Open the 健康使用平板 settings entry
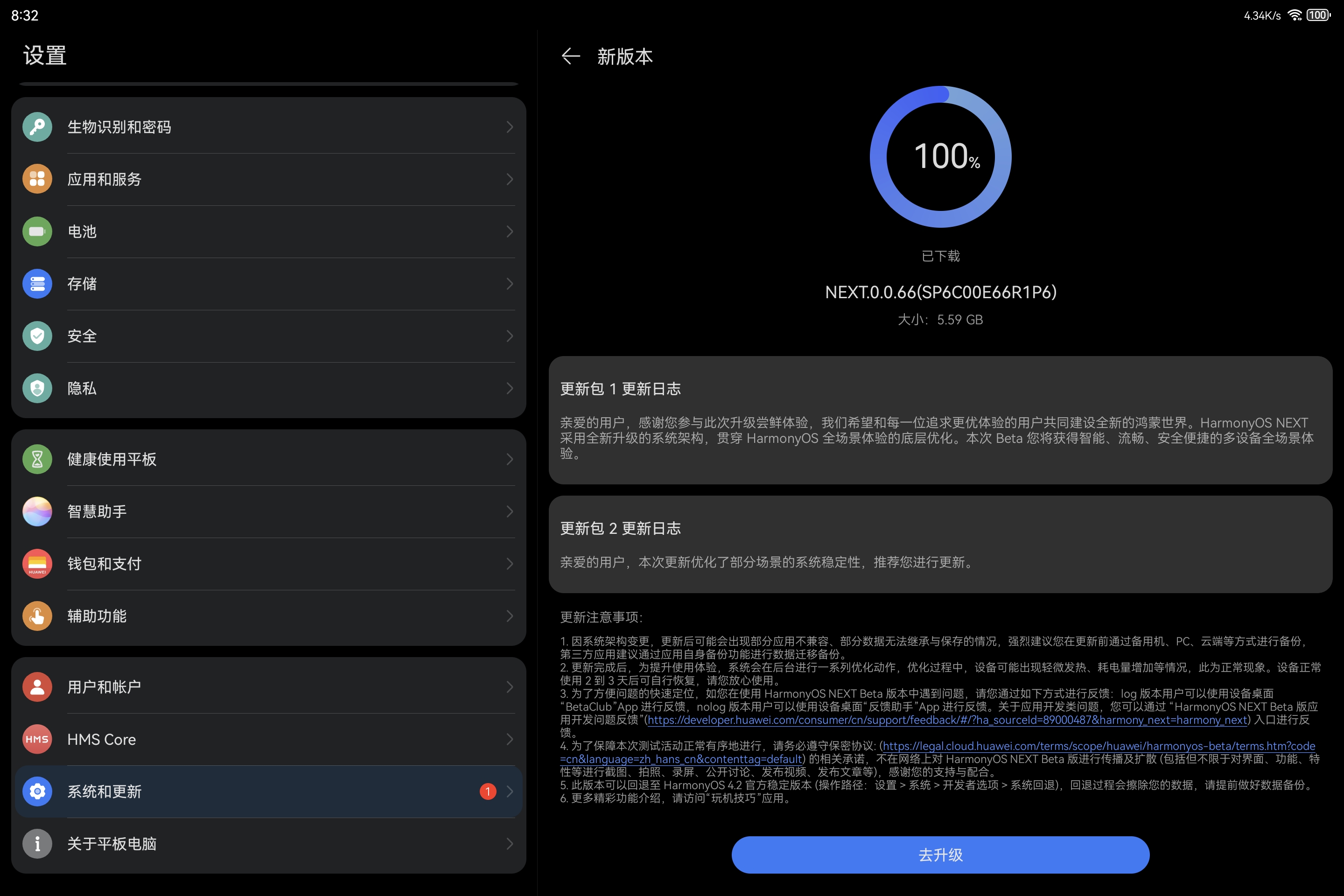The image size is (1344, 896). click(x=269, y=459)
